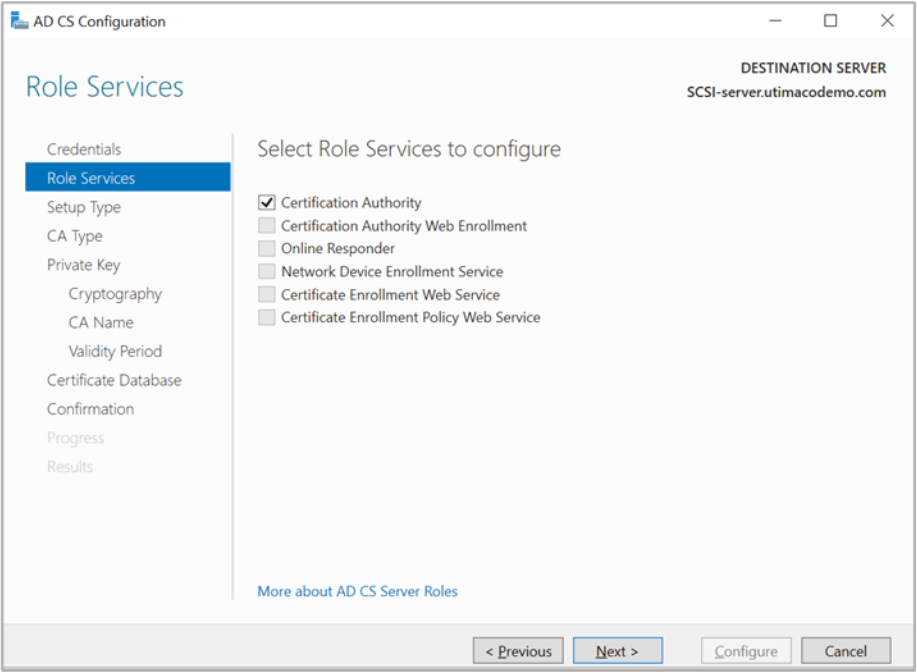The image size is (917, 672).
Task: Open the Confirmation step
Action: point(90,409)
